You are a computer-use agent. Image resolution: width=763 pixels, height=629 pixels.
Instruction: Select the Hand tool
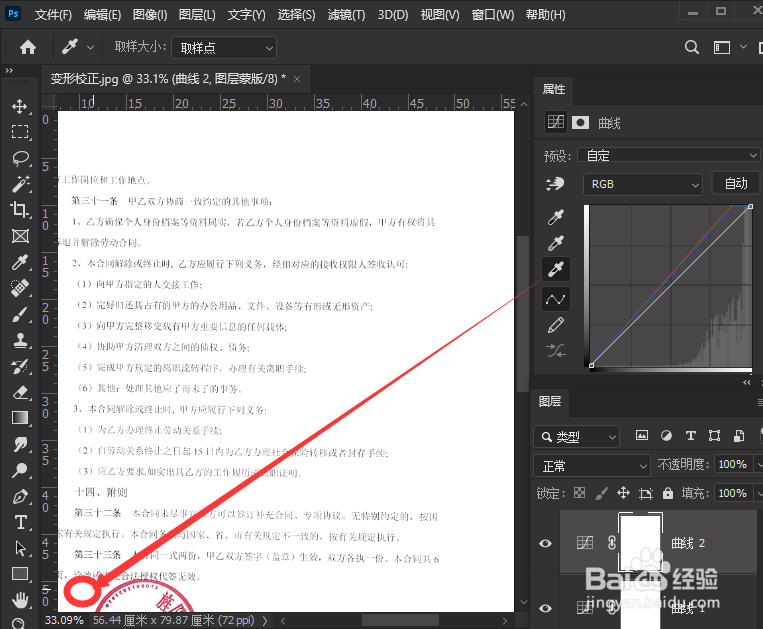(20, 600)
